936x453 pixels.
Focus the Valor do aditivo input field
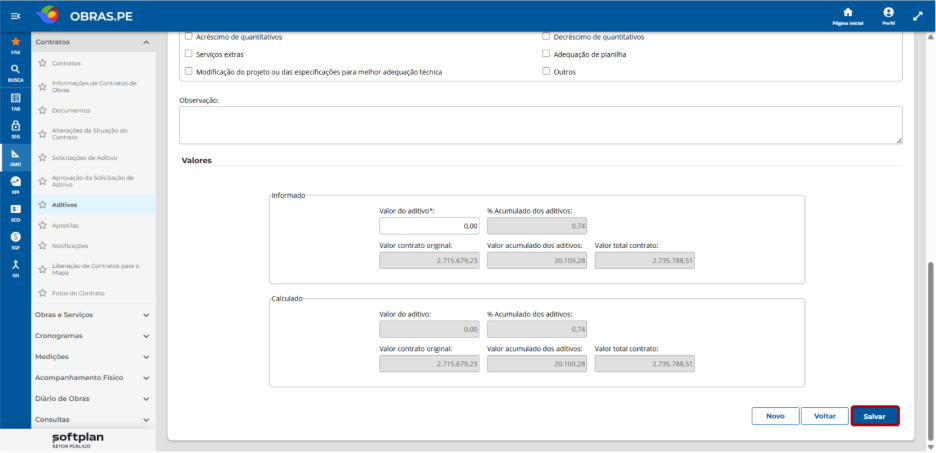(429, 226)
